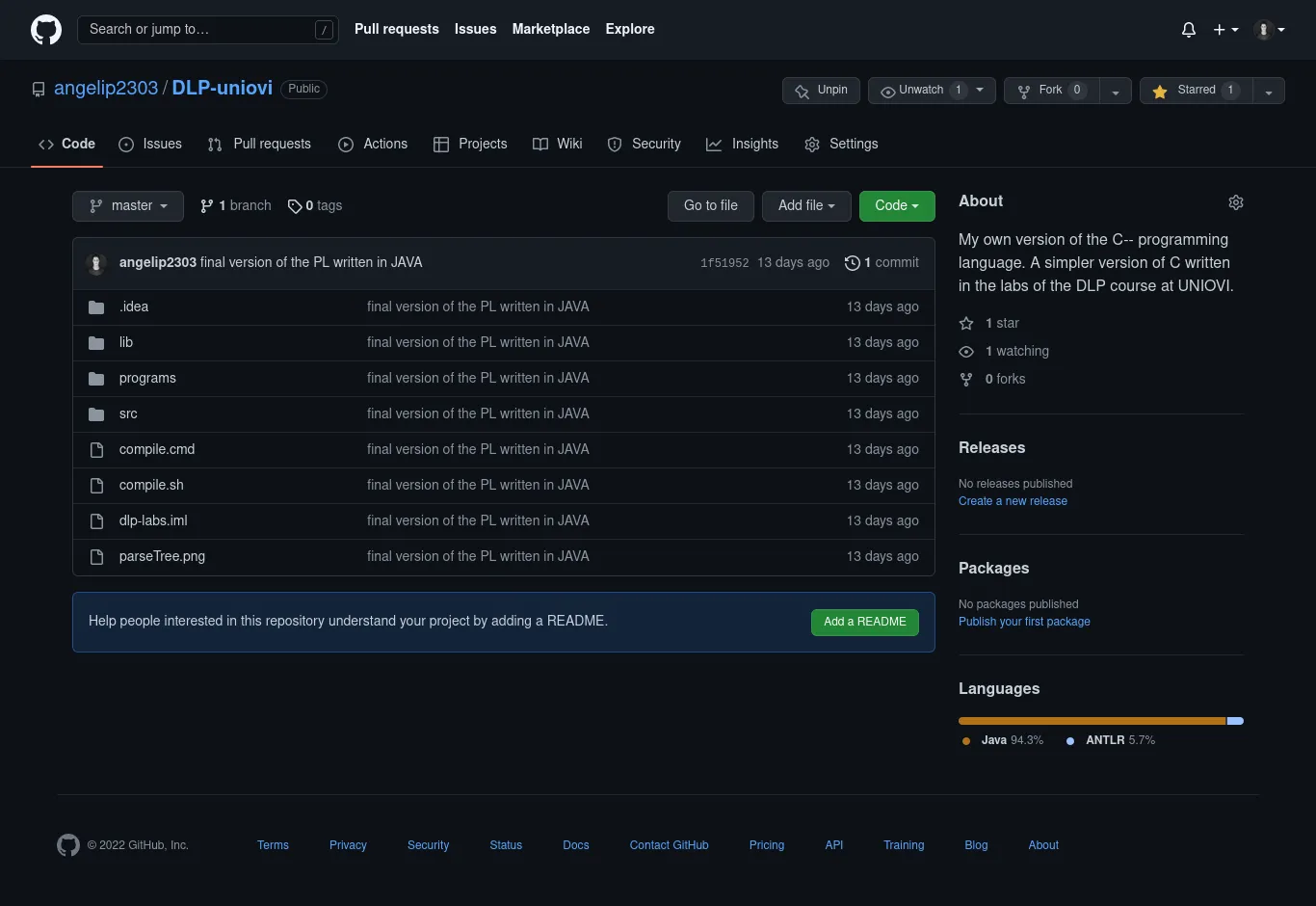
Task: Open the Unwatch notifications dropdown
Action: pyautogui.click(x=932, y=91)
